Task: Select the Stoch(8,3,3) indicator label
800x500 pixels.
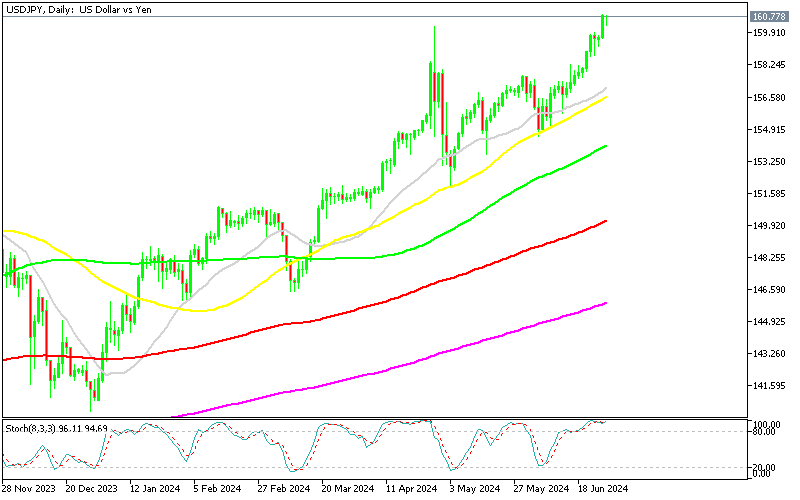Action: [x=56, y=429]
